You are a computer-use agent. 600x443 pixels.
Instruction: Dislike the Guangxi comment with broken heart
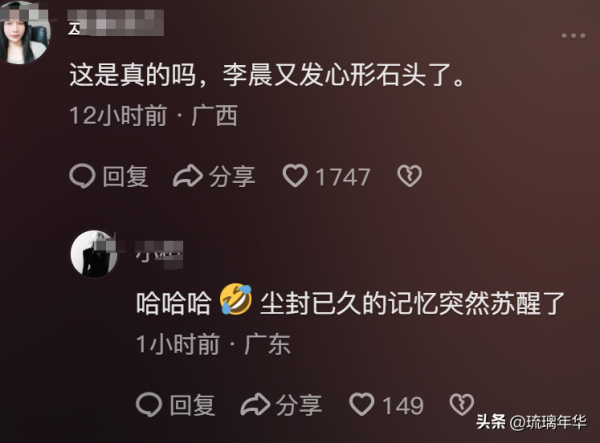pyautogui.click(x=409, y=176)
